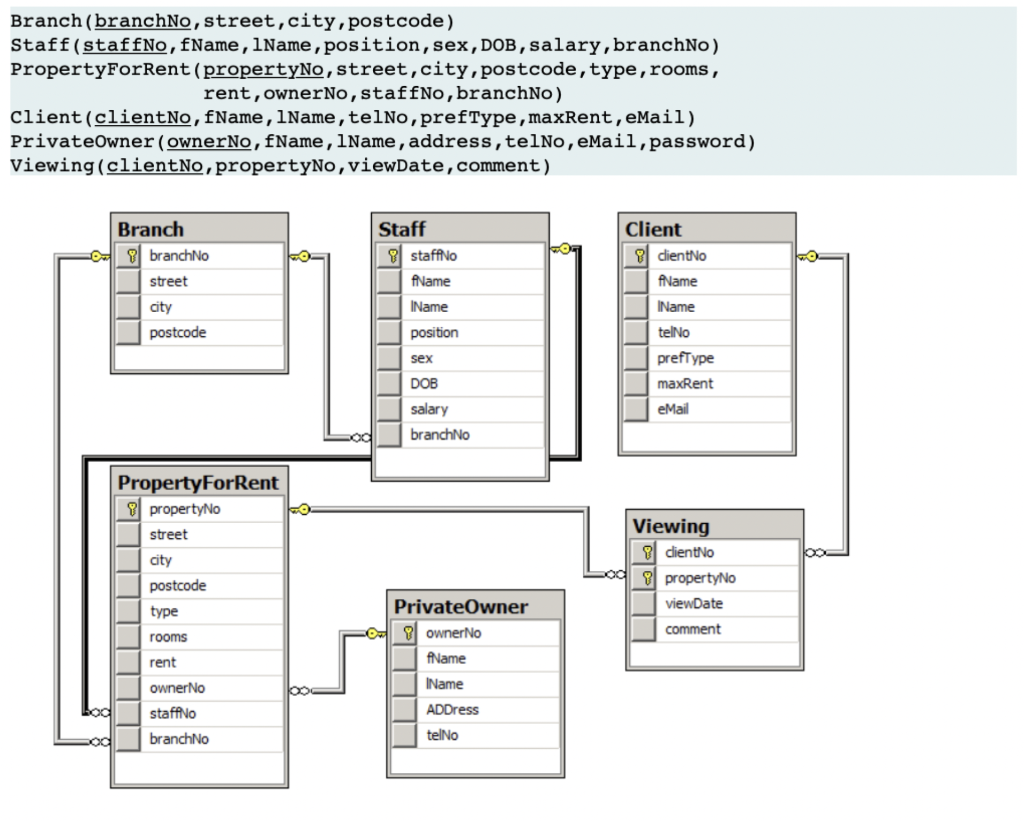
Task: Select the city column in Branch table
Action: pos(199,307)
